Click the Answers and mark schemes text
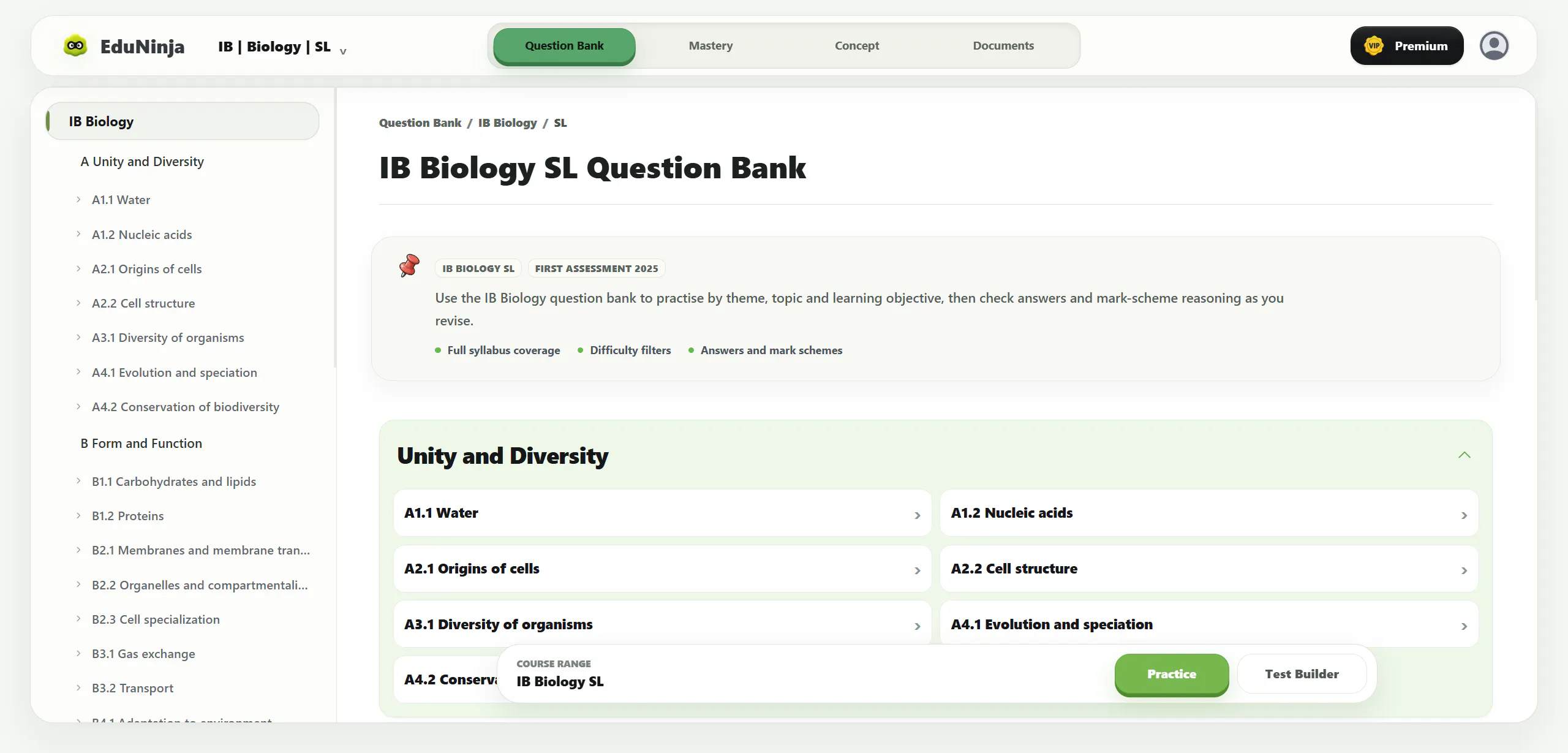Screen dimensions: 1568x753 pyautogui.click(x=771, y=350)
